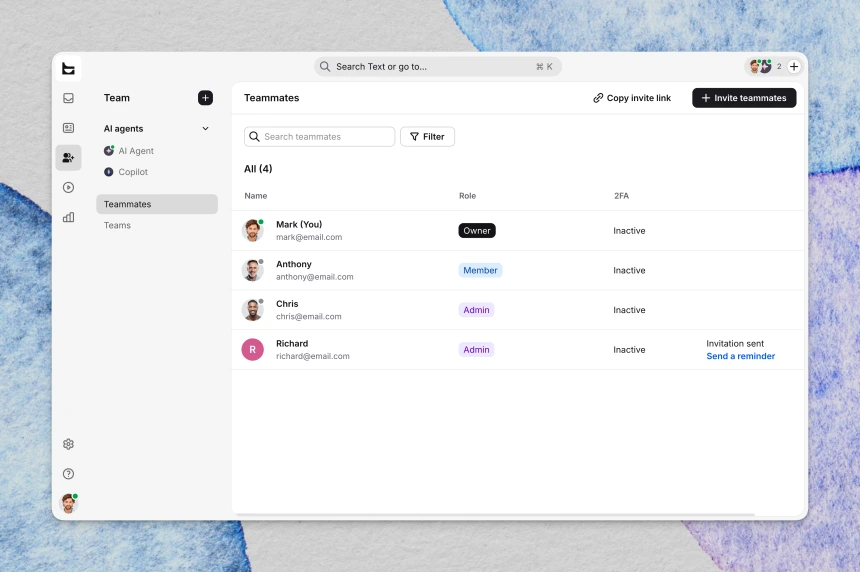Open the AI Agent item

point(129,151)
